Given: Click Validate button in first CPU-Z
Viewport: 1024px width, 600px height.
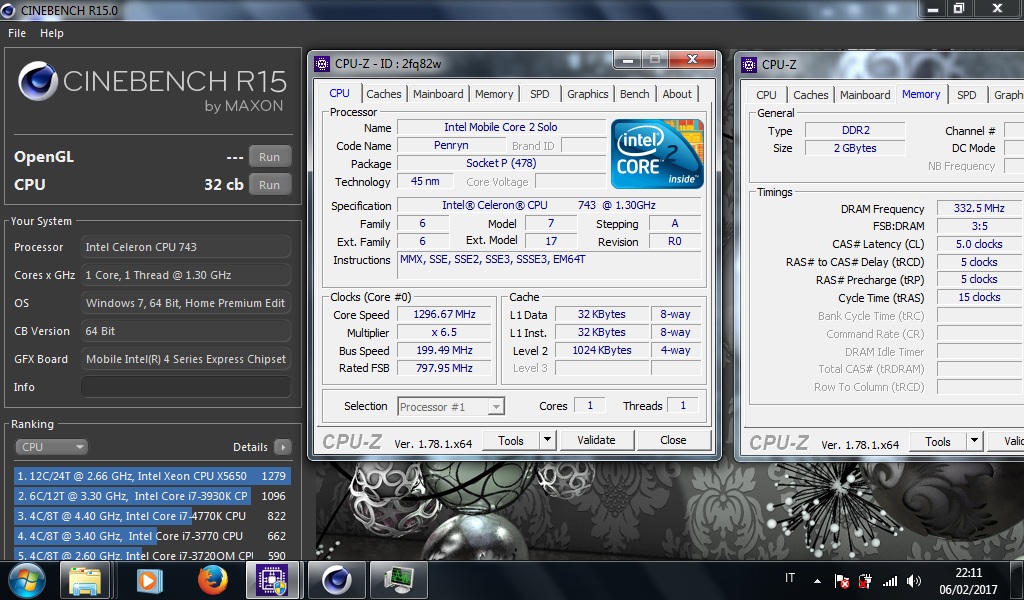Looking at the screenshot, I should click(x=596, y=440).
